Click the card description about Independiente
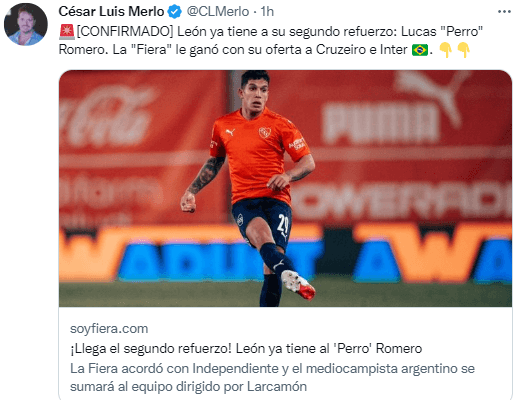The width and height of the screenshot is (521, 400). [272, 378]
